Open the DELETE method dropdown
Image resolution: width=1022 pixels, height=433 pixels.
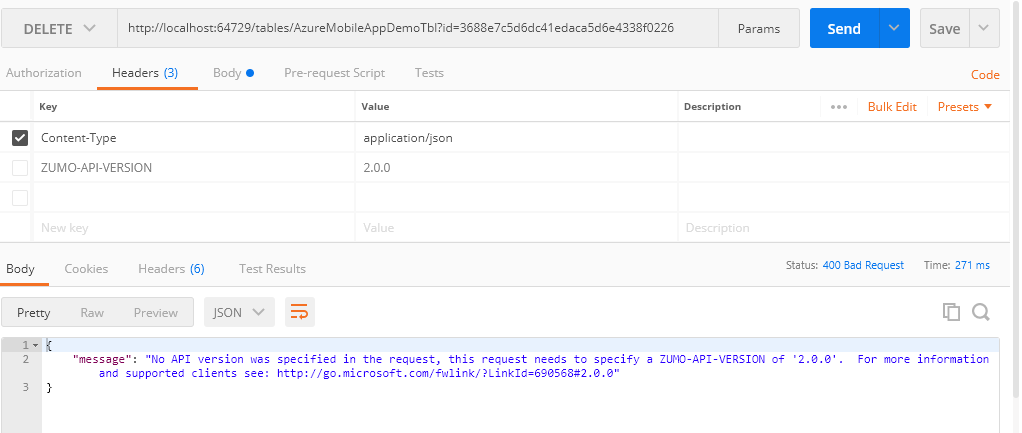(58, 29)
